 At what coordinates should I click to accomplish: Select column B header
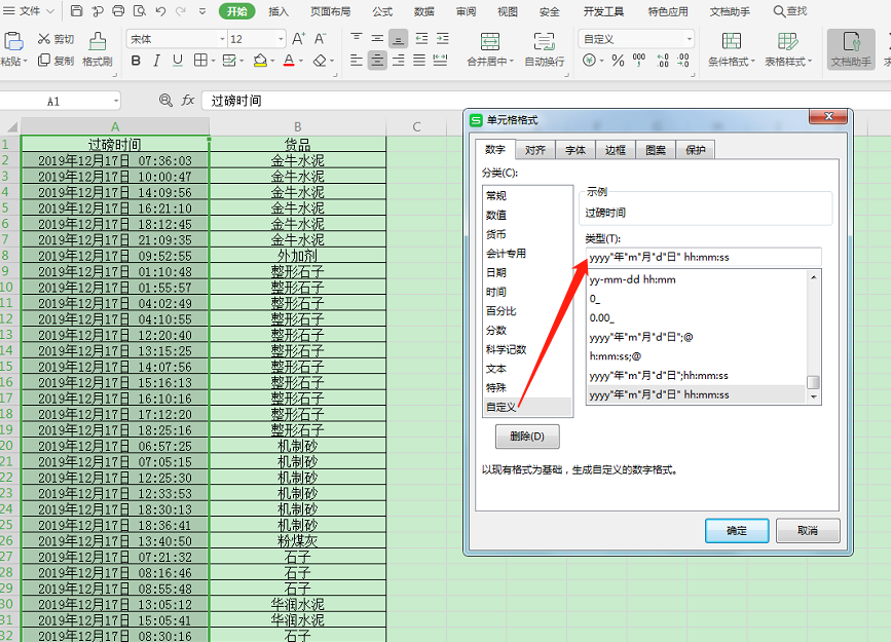[x=298, y=127]
